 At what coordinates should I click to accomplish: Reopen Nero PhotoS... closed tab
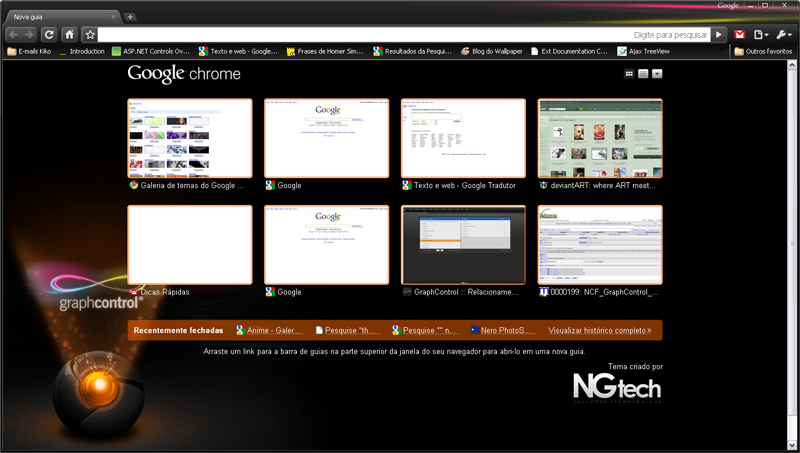coord(503,330)
